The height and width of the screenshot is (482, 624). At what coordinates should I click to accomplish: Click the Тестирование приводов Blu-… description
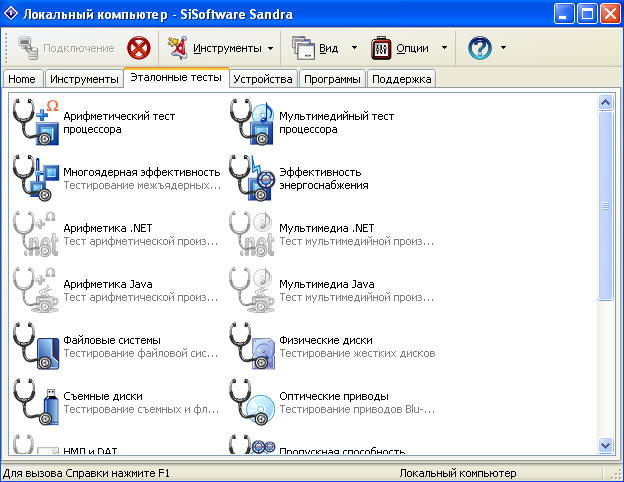(x=357, y=409)
